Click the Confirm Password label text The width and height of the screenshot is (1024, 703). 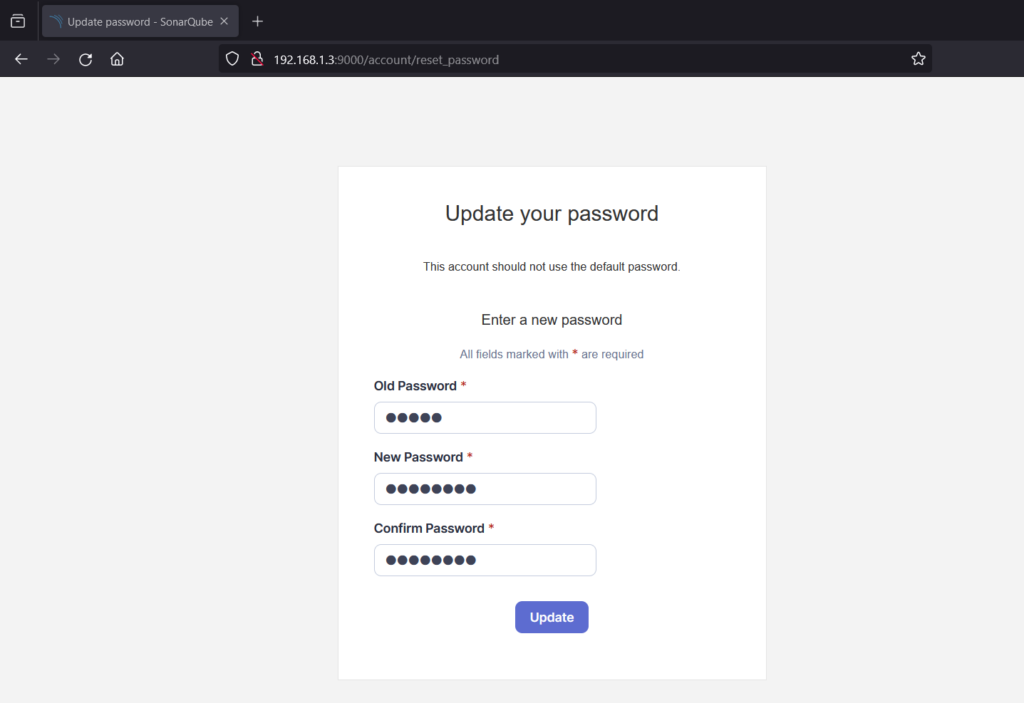429,529
